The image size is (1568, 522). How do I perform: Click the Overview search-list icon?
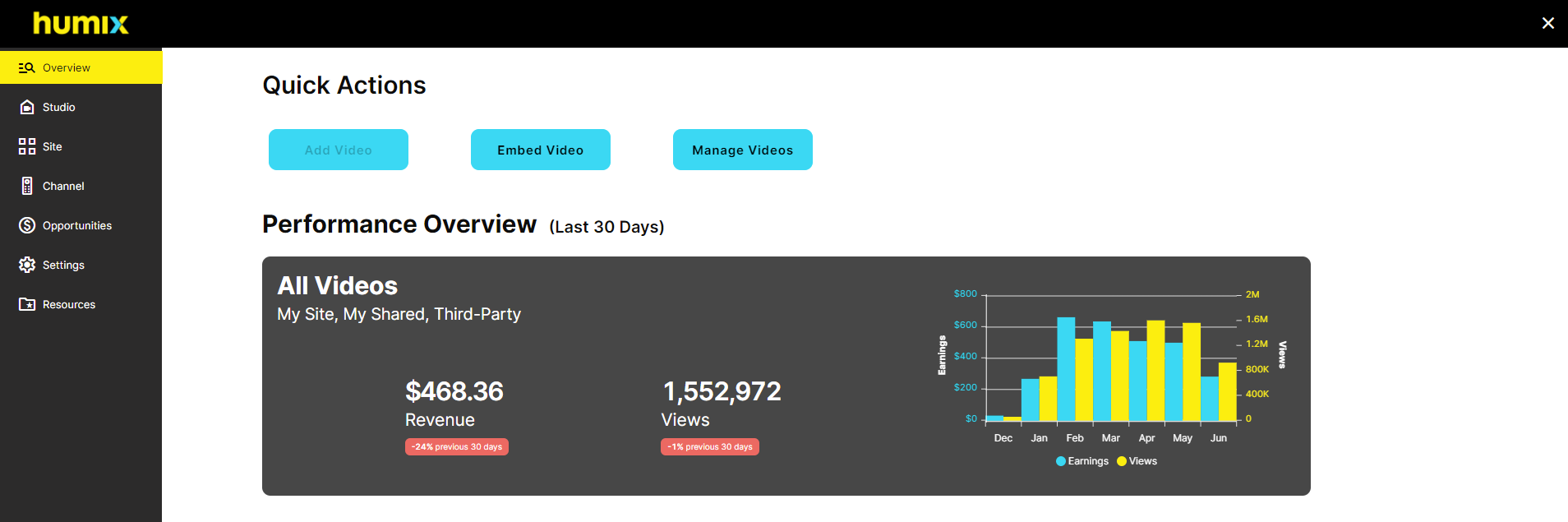27,67
